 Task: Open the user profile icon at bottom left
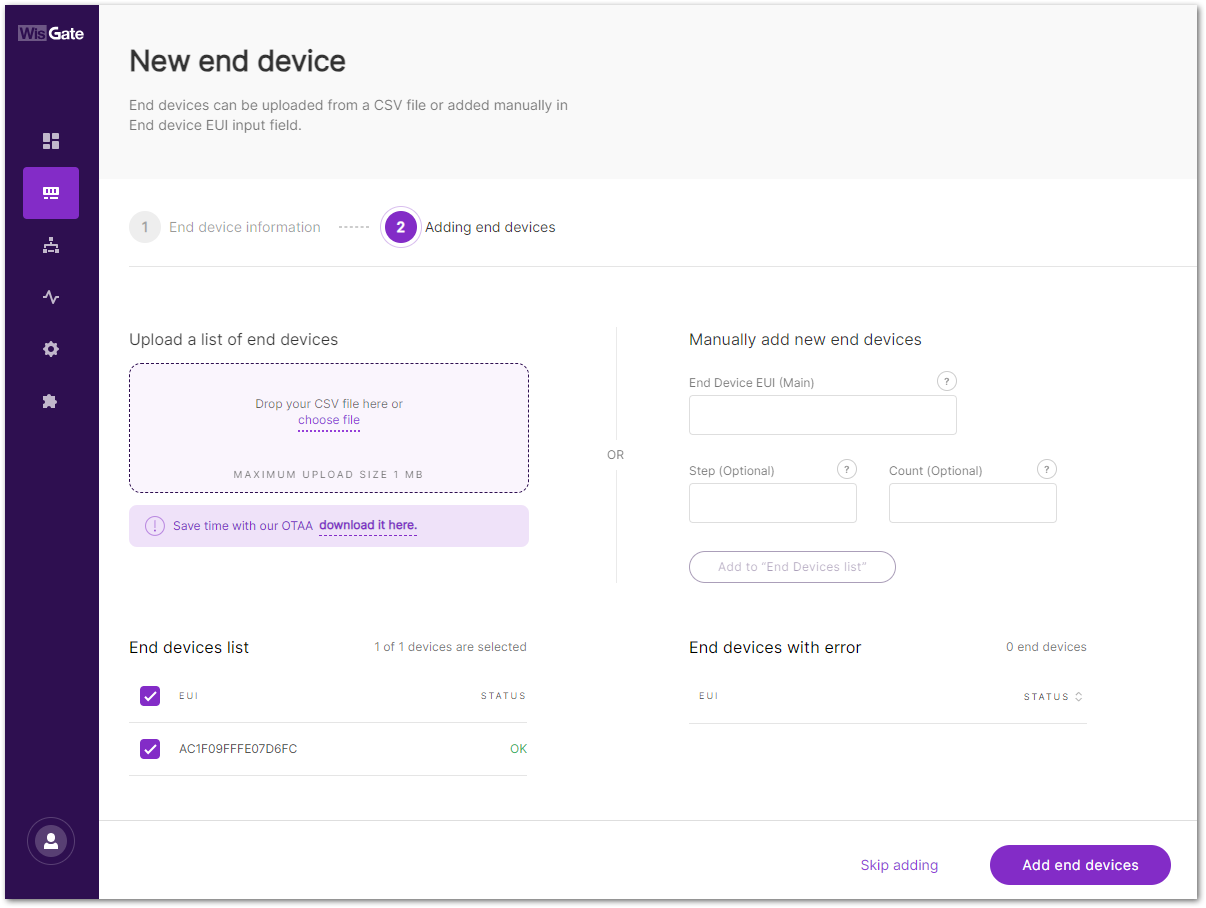click(50, 841)
